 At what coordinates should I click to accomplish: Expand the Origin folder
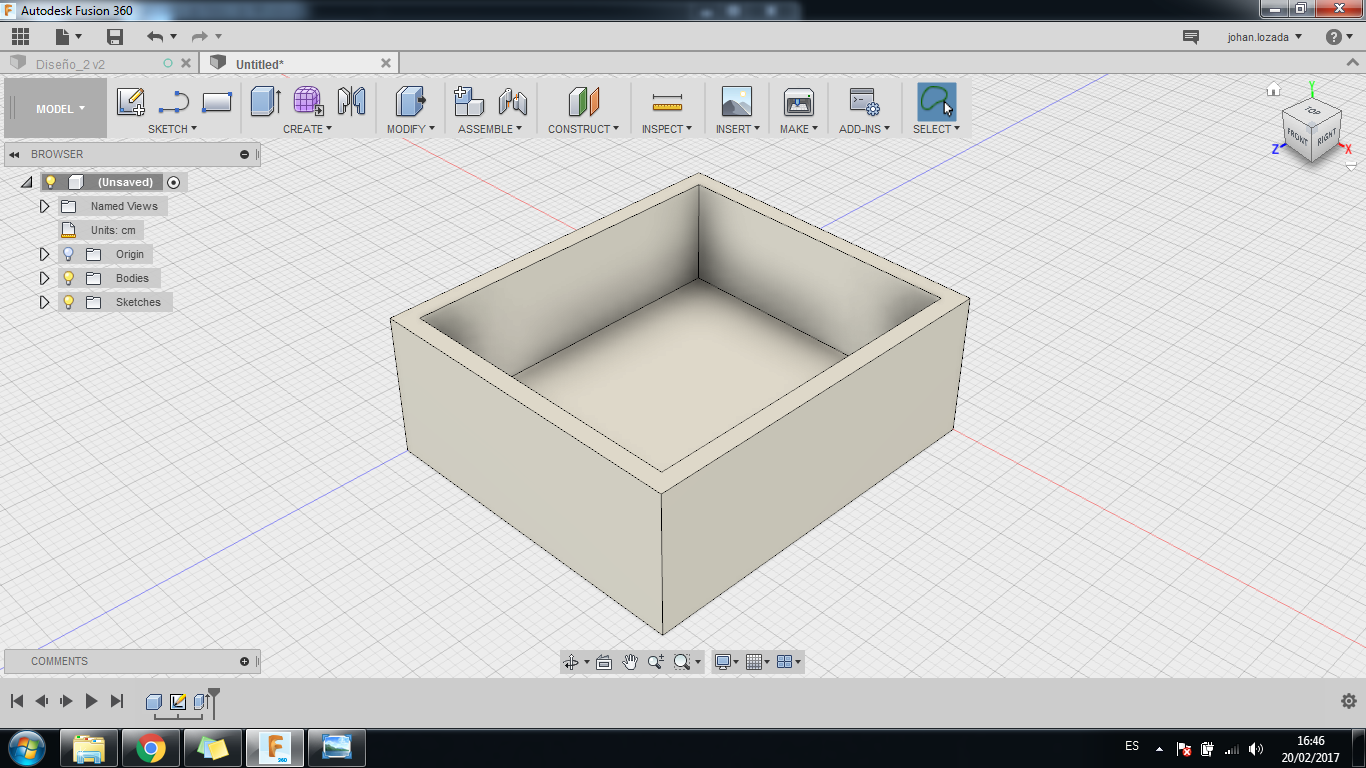[x=44, y=254]
